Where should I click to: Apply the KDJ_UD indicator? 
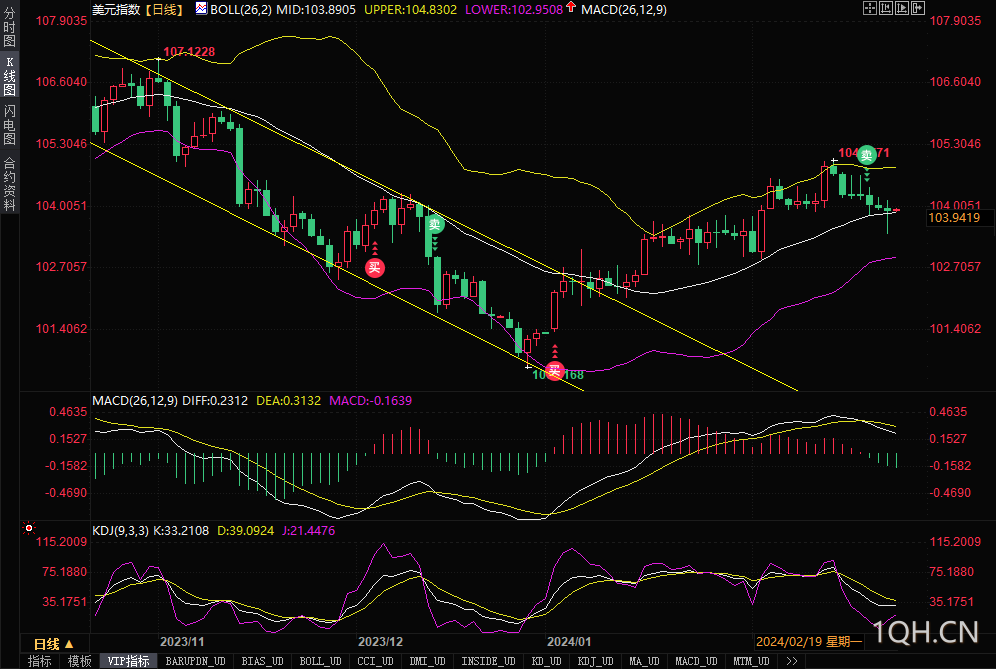coord(595,661)
